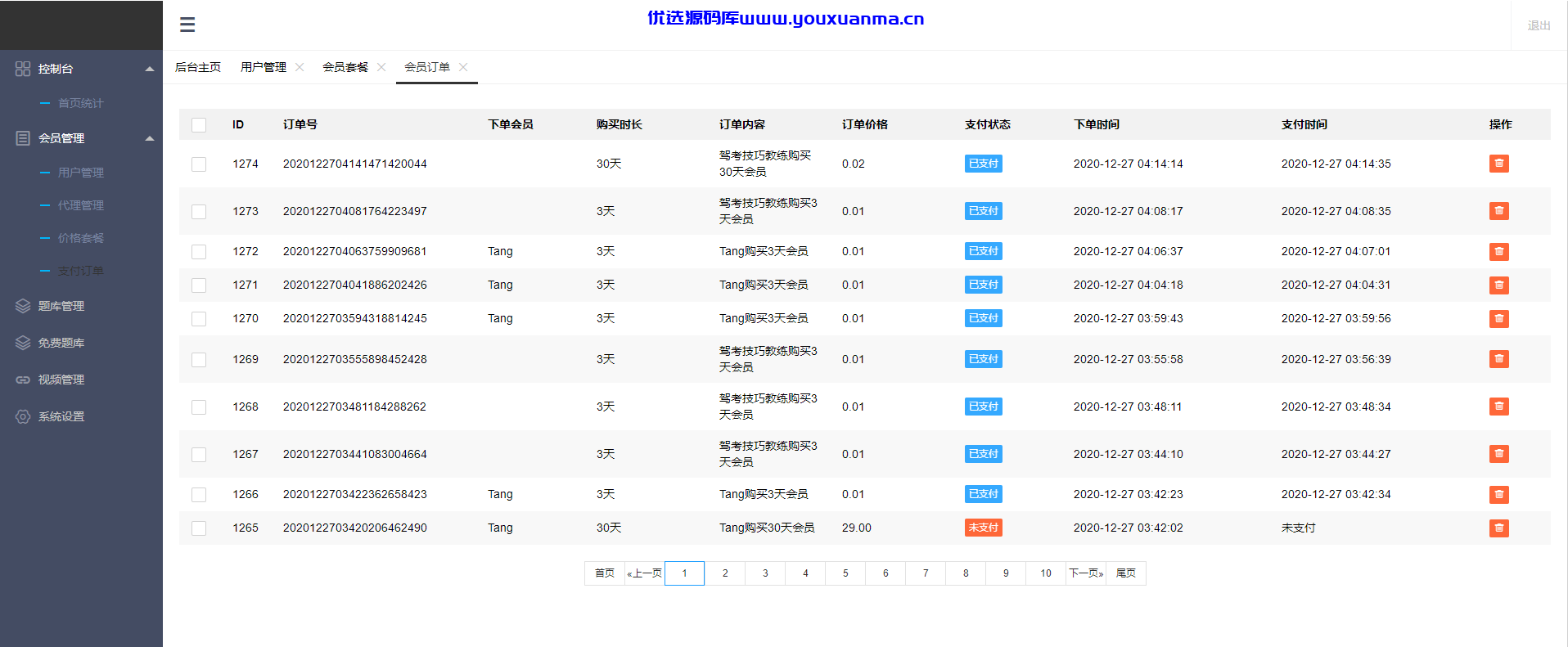
Task: Open 支付订单 in the sidebar
Action: (x=80, y=271)
